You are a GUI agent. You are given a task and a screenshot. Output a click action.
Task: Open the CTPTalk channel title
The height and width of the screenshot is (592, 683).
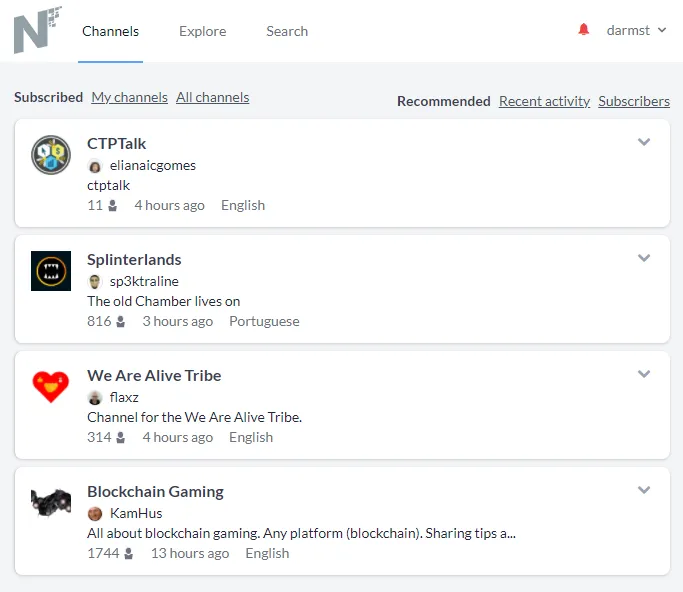(x=116, y=144)
